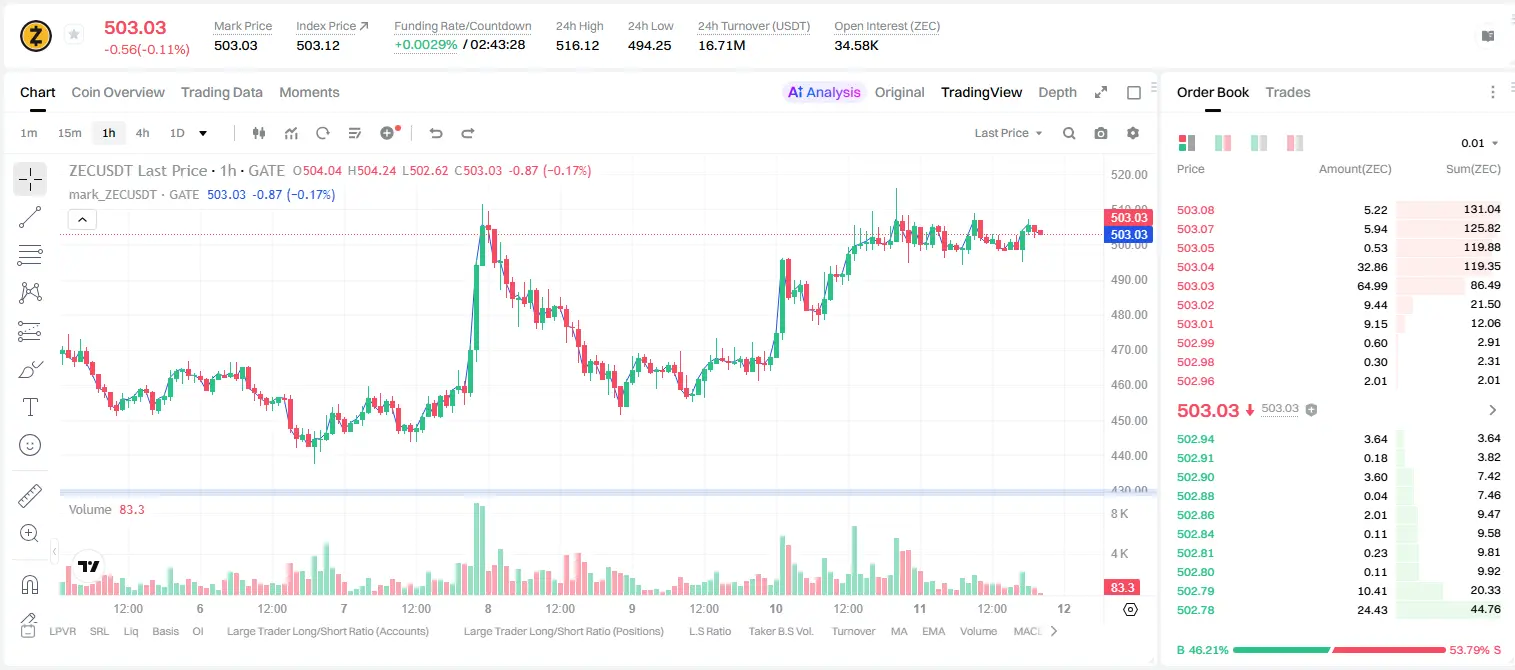
Task: Show only buy orders in order book
Action: 1259,143
